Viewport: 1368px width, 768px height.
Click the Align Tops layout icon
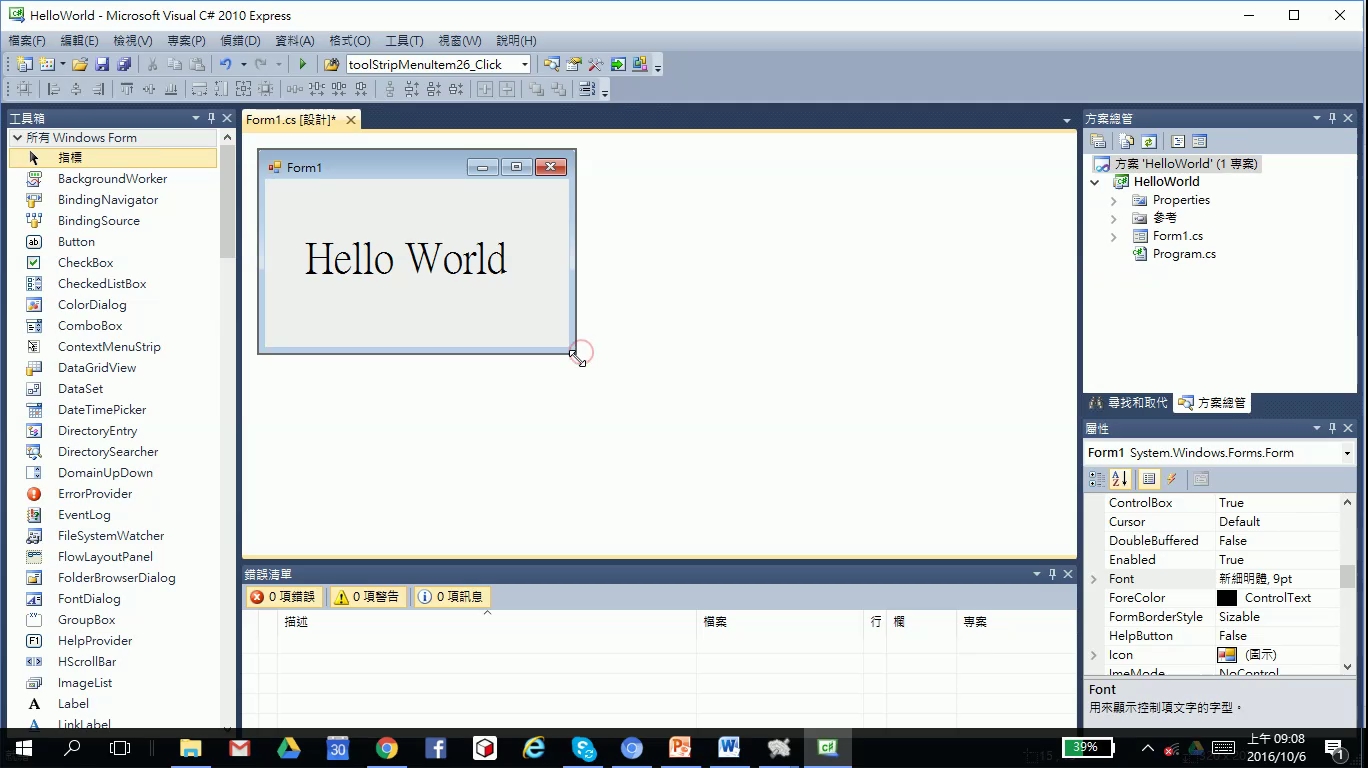click(x=127, y=89)
